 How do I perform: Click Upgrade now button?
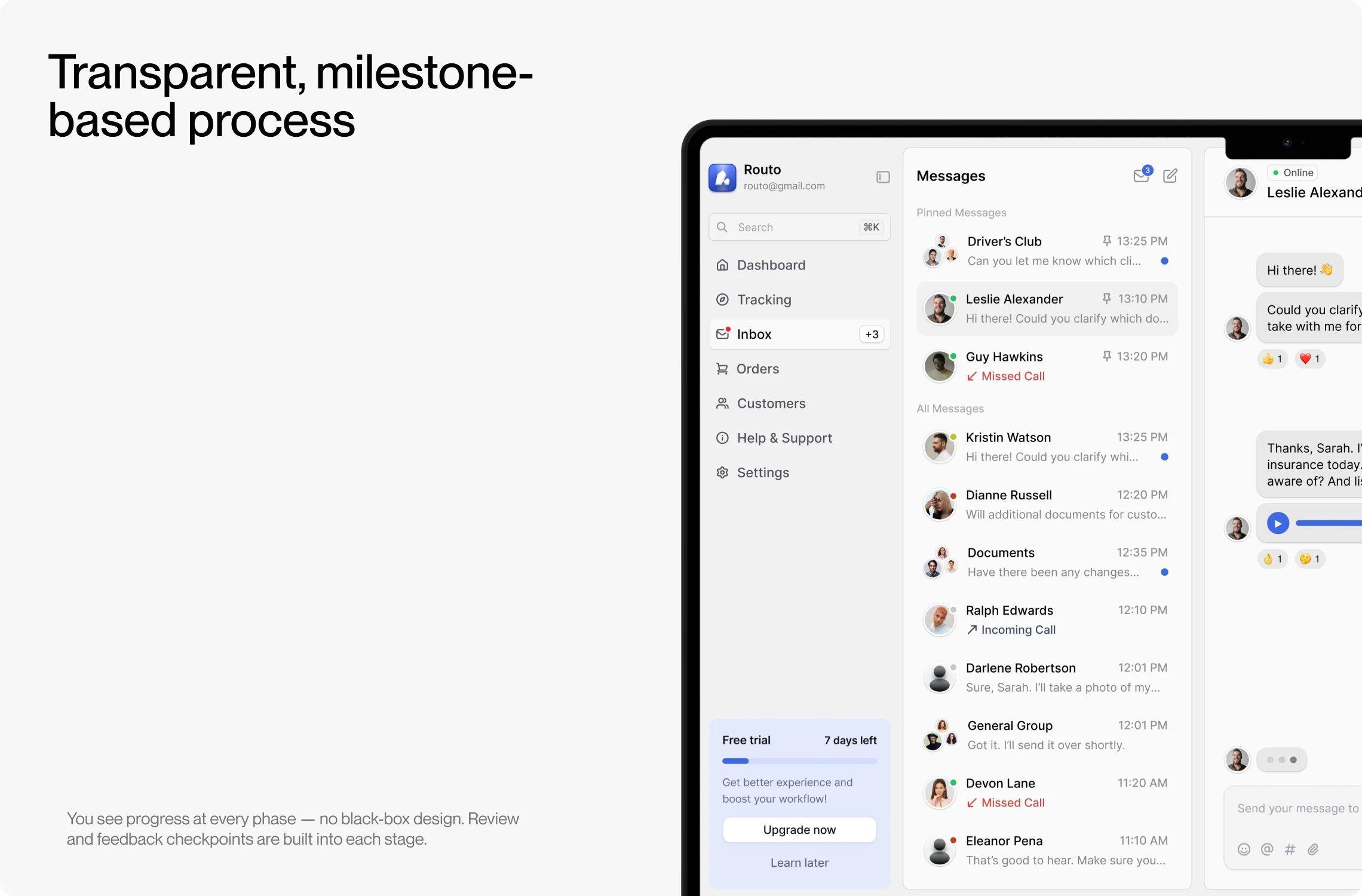tap(799, 830)
